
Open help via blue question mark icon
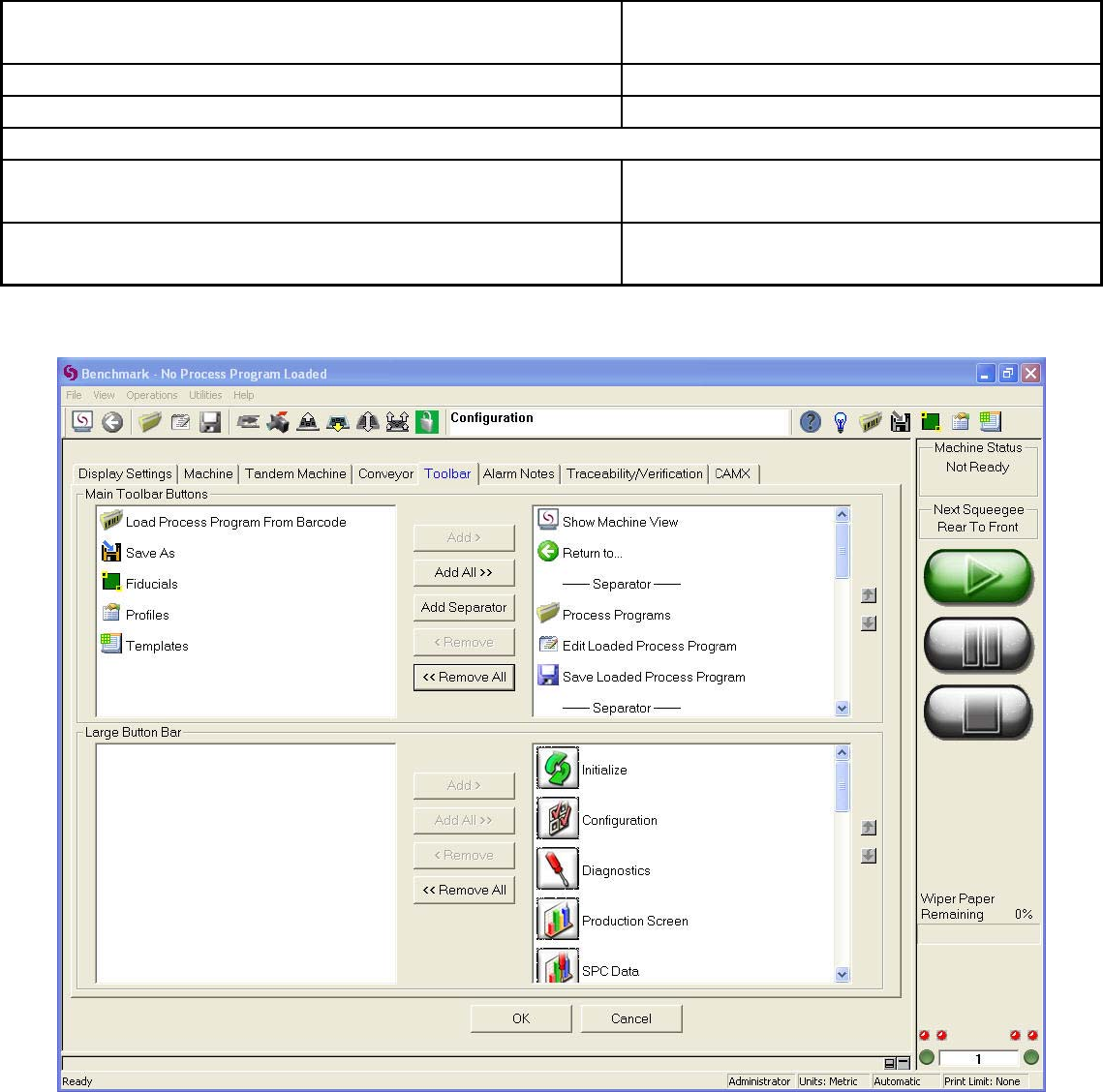811,422
